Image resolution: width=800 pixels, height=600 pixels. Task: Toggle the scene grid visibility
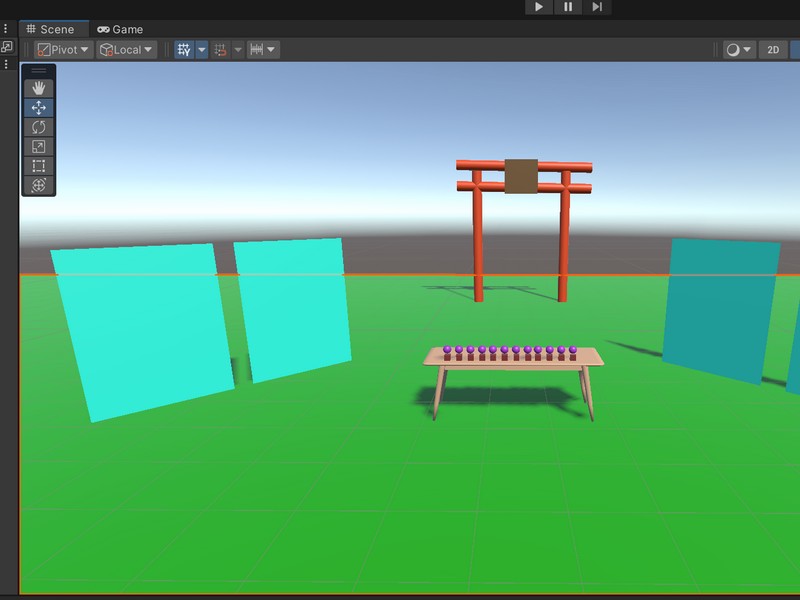pos(184,49)
